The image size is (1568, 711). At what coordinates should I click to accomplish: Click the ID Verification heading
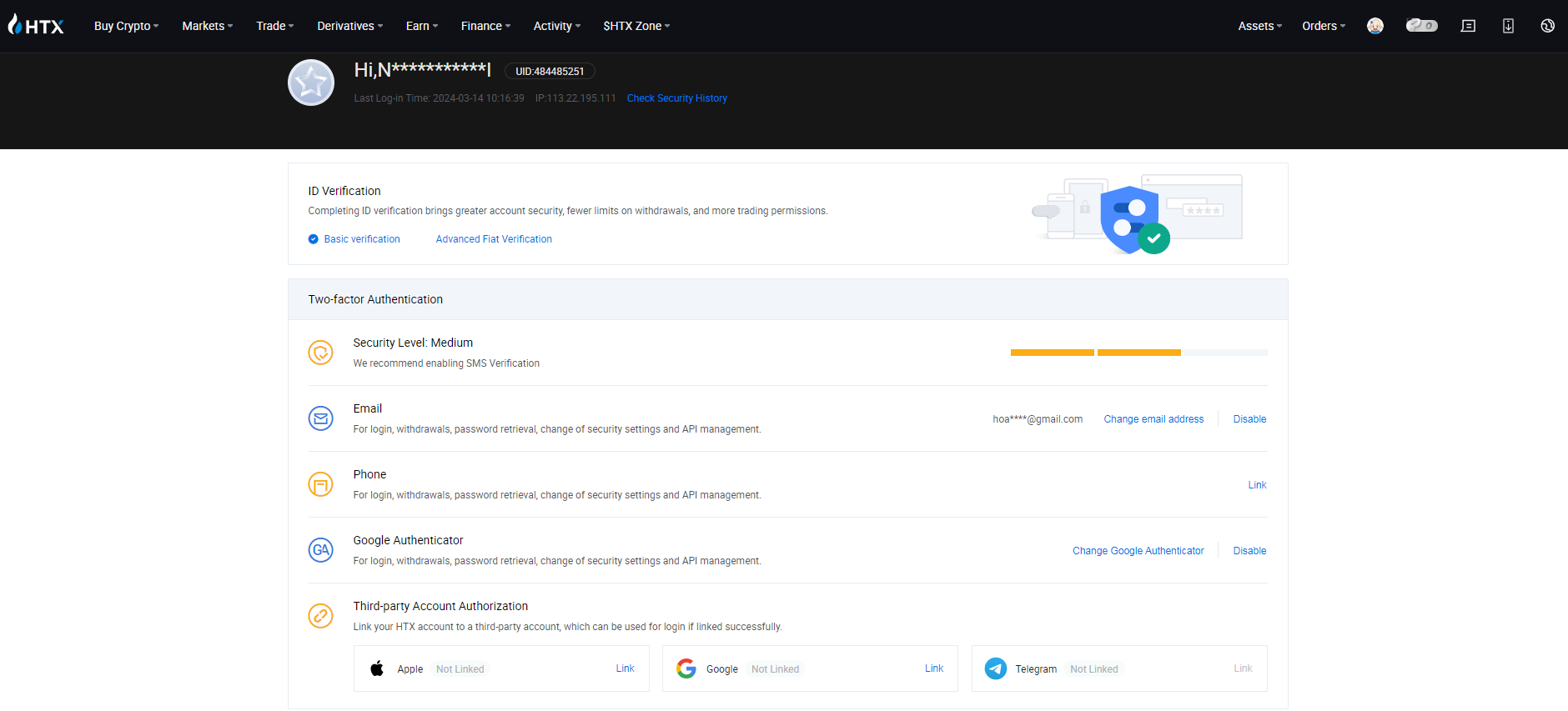[x=344, y=191]
